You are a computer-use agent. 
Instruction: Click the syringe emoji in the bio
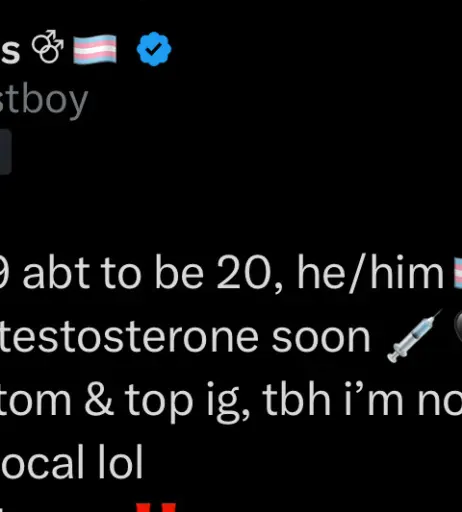tap(415, 336)
